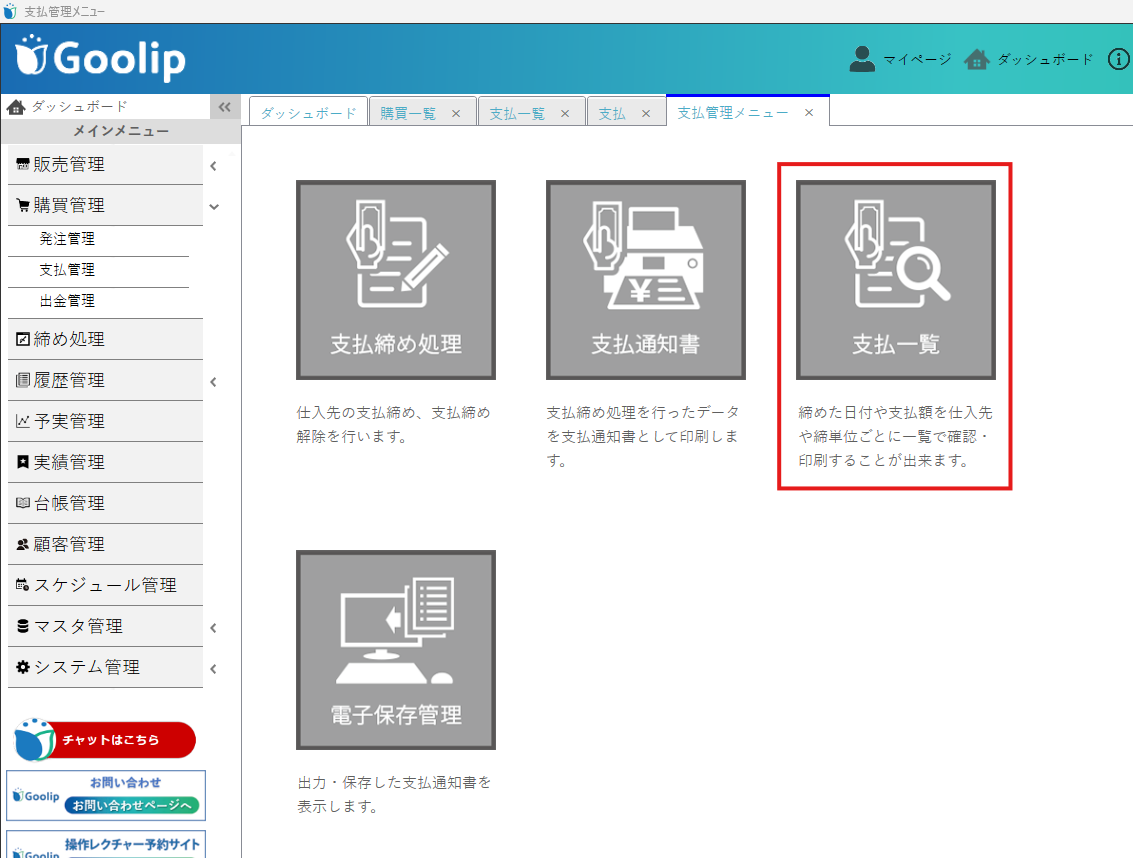The width and height of the screenshot is (1133, 858).
Task: Click the マスタ管理 database icon
Action: [x=23, y=626]
